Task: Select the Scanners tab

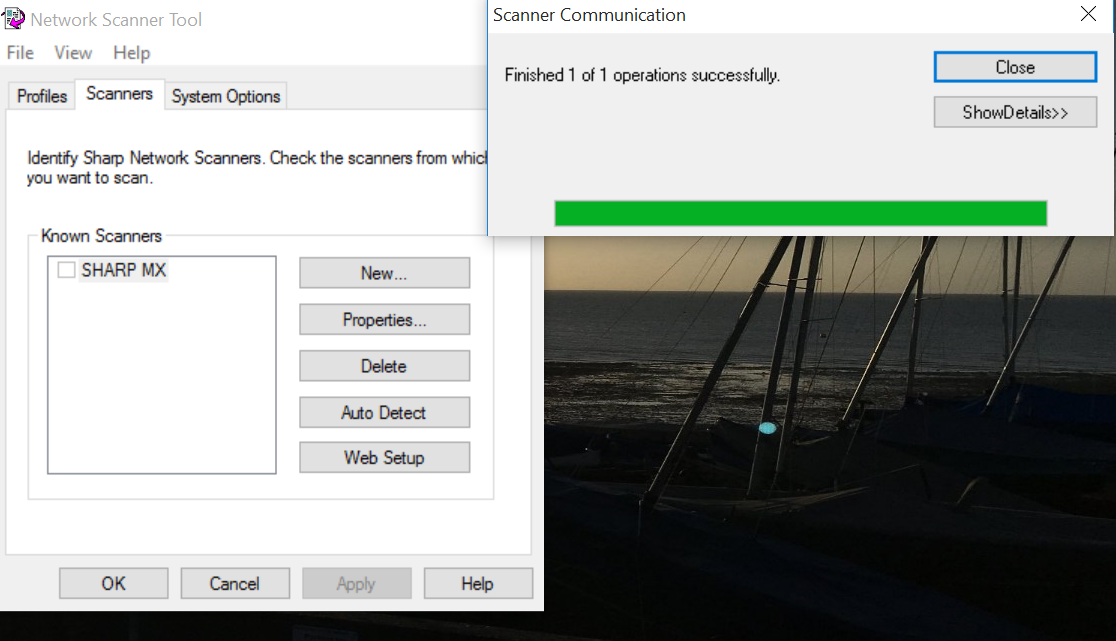Action: click(x=119, y=93)
